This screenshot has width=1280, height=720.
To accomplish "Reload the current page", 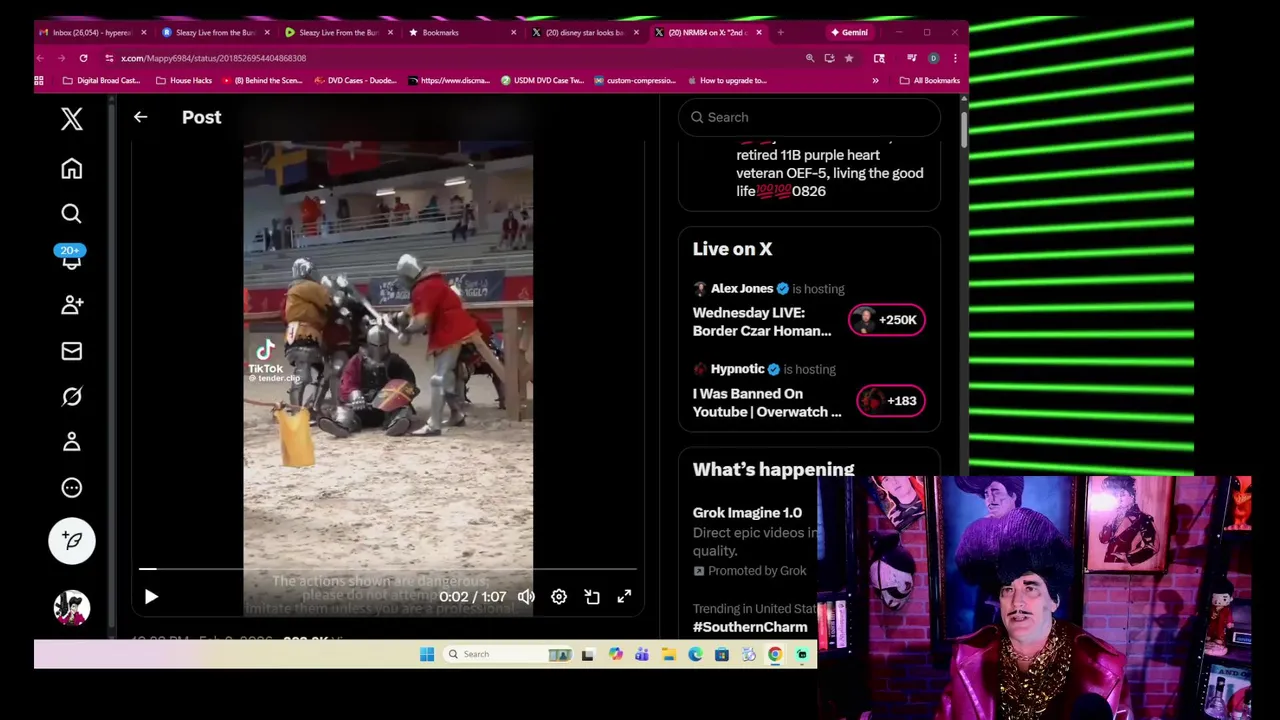I will click(83, 58).
